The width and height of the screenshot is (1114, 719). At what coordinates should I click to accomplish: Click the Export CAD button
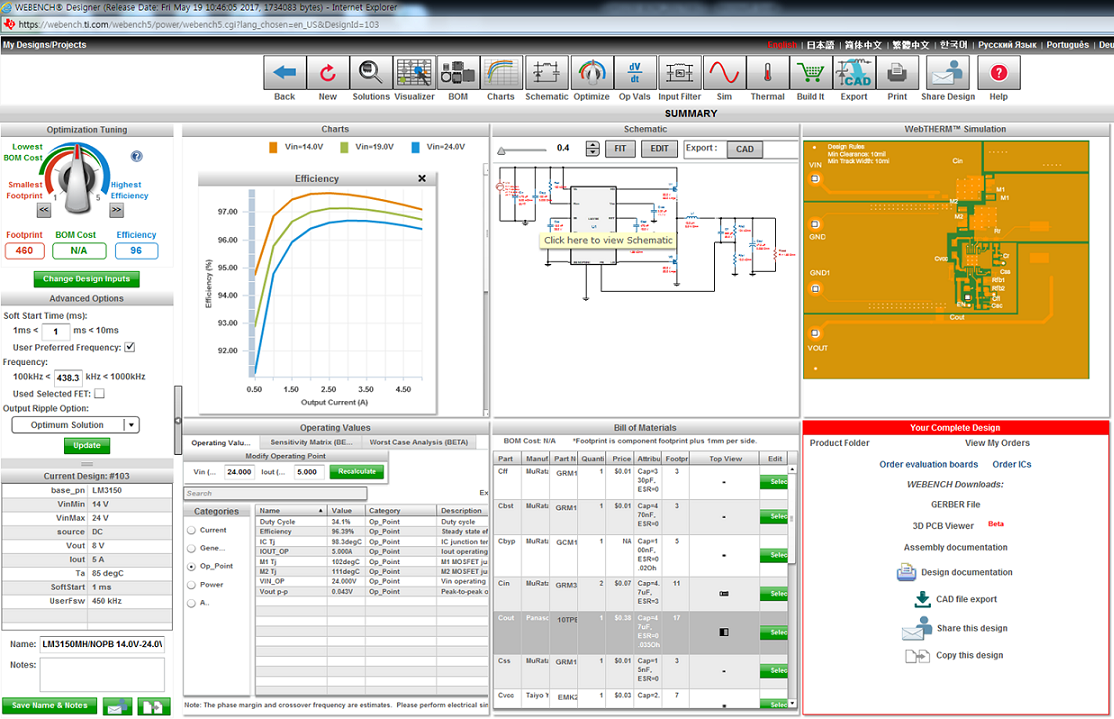pos(745,149)
